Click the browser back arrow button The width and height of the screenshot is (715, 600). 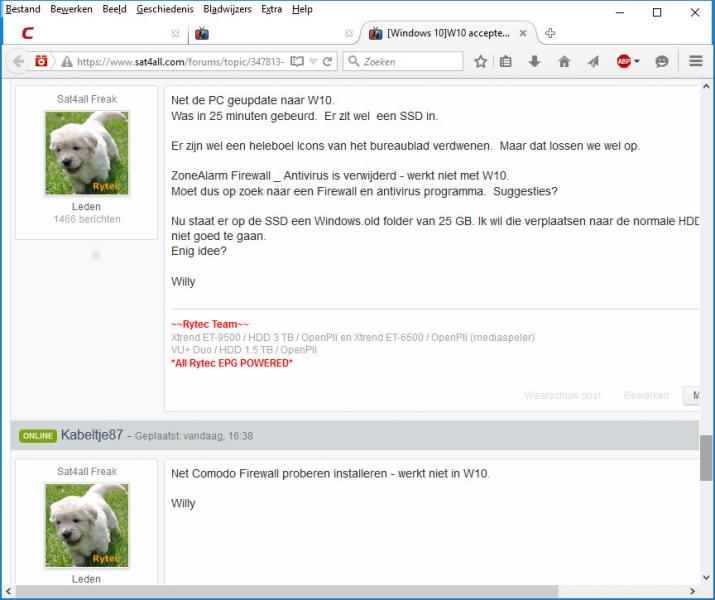point(17,61)
